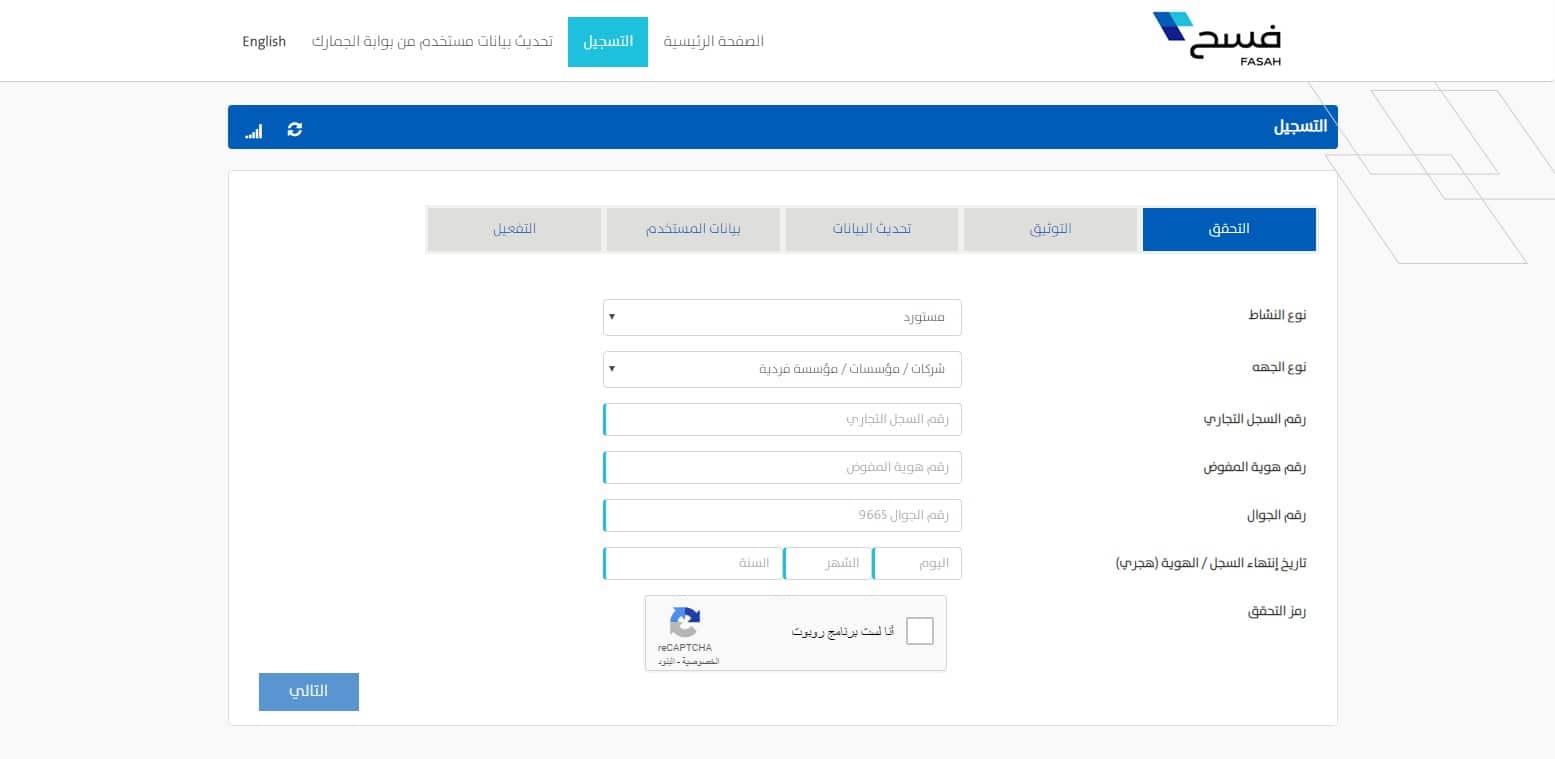Select the التحقق step tab
Viewport: 1555px width, 759px height.
point(1228,229)
